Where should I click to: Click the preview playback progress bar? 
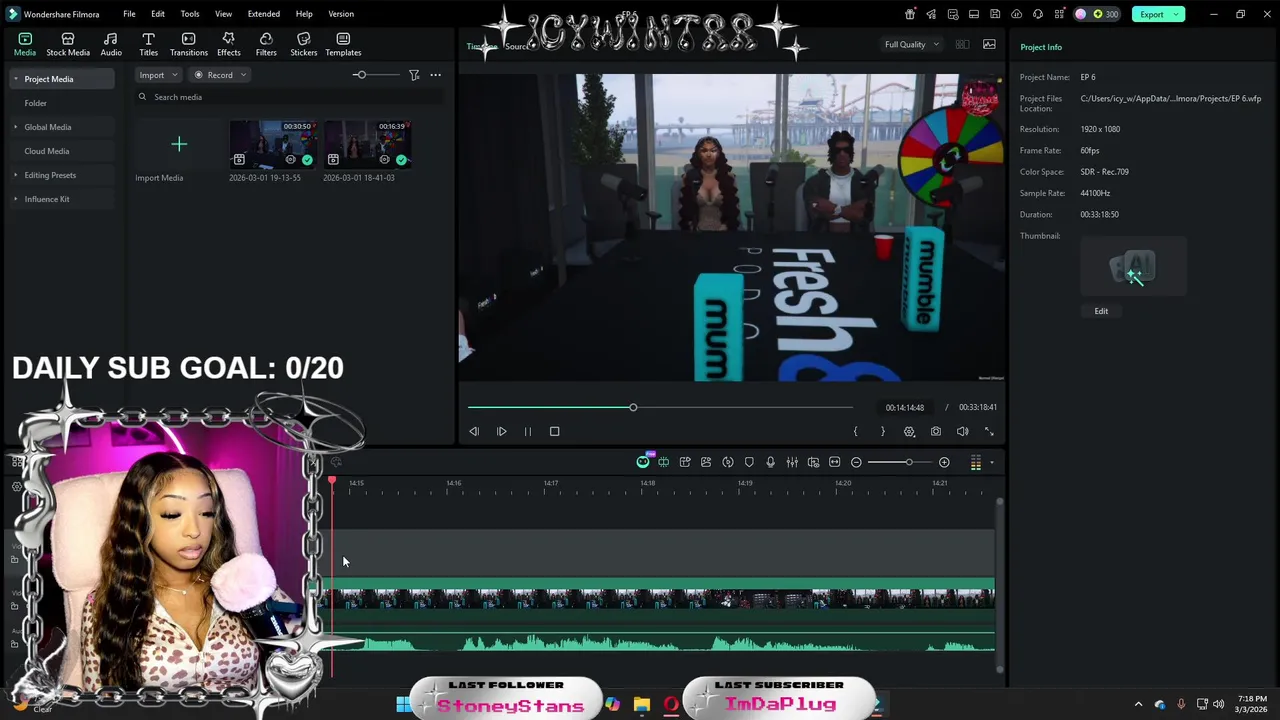tap(660, 407)
